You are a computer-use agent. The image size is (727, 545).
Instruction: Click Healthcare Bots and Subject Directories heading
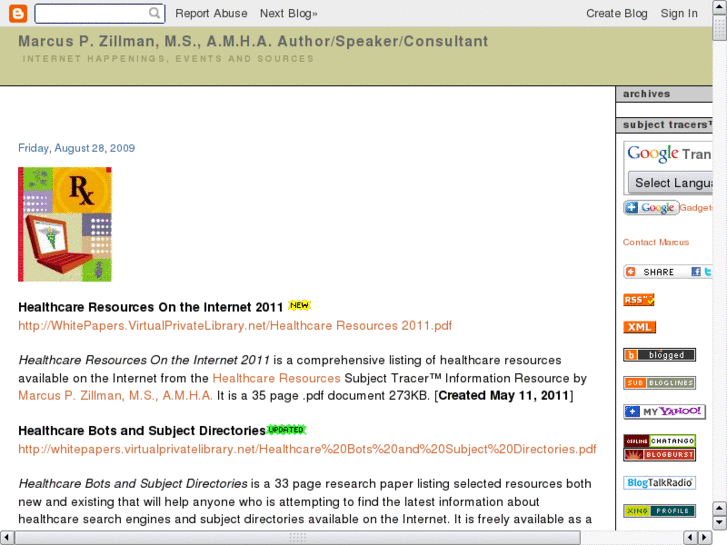point(142,430)
